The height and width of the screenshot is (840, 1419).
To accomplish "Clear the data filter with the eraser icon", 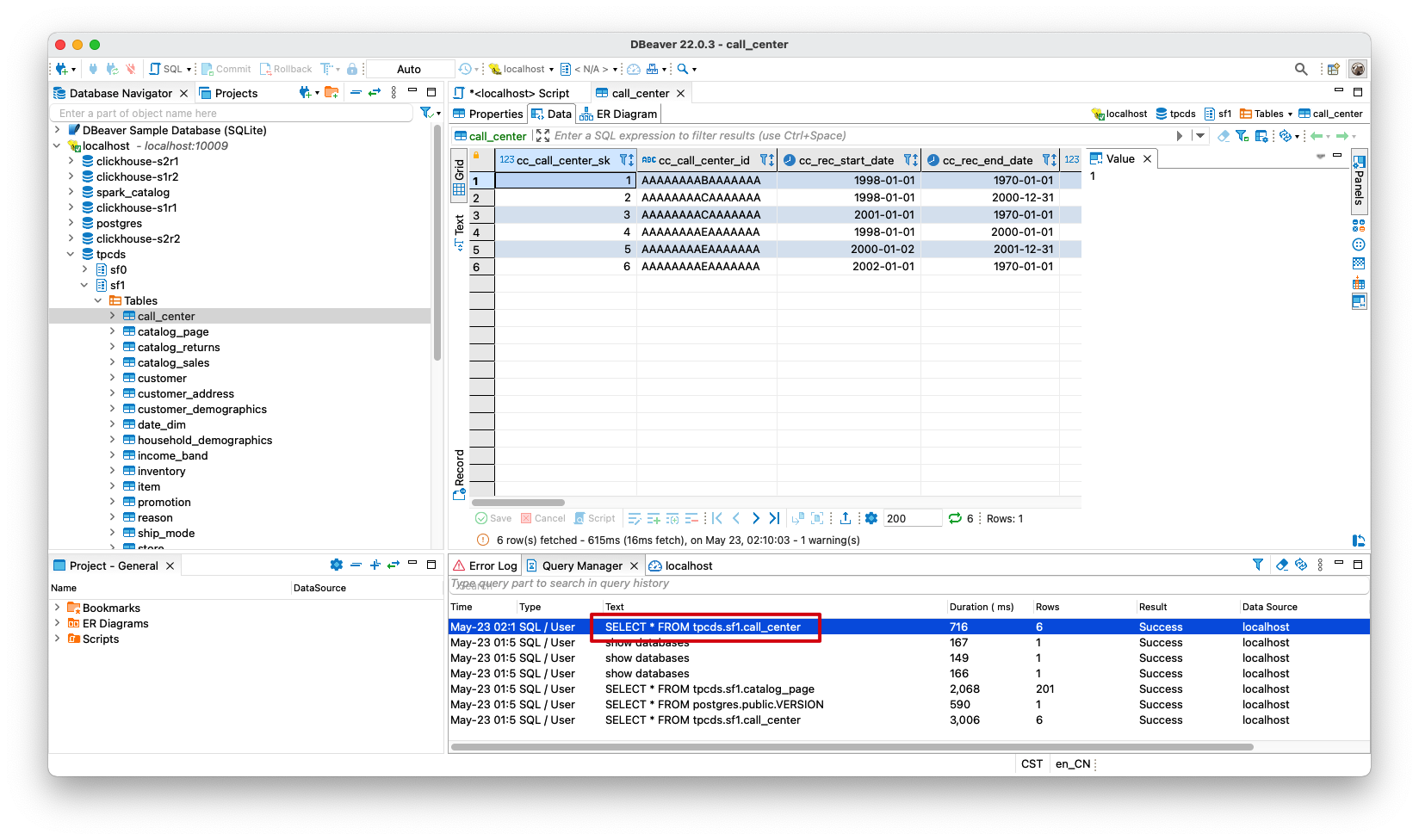I will pos(1224,136).
